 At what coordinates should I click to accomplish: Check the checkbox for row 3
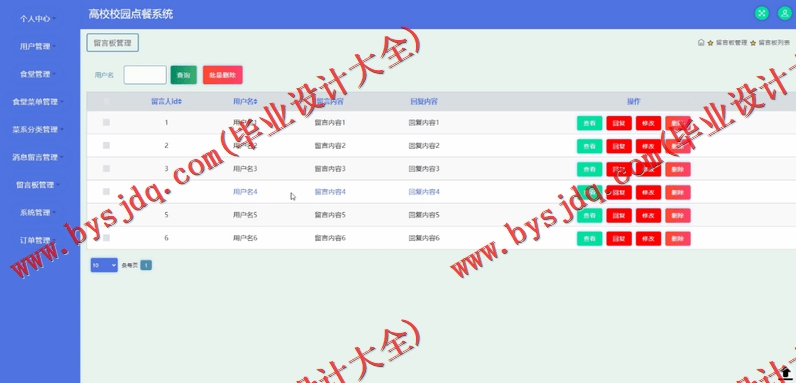coord(106,169)
